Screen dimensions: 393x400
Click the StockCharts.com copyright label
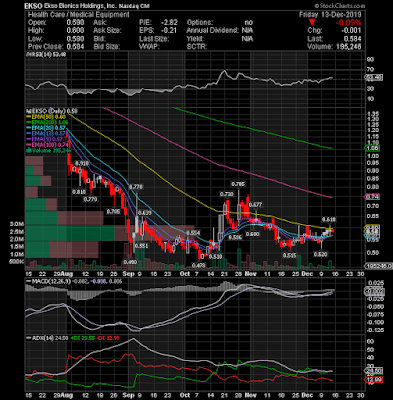(x=339, y=6)
